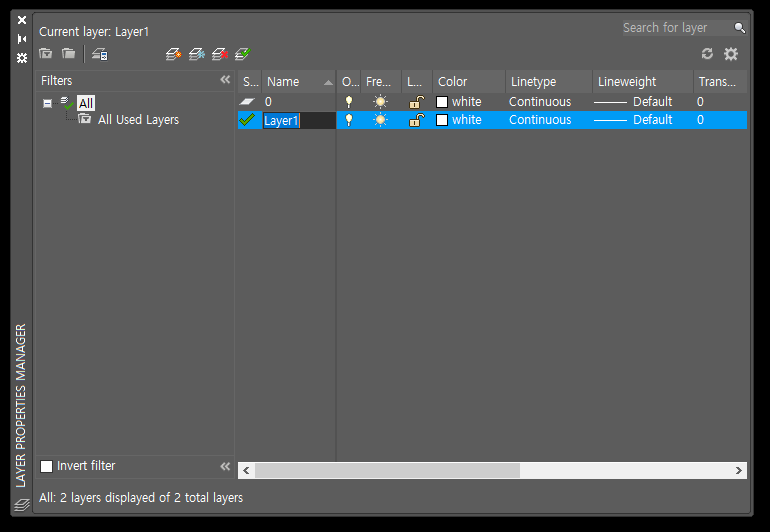Sort by Status column header

[250, 82]
